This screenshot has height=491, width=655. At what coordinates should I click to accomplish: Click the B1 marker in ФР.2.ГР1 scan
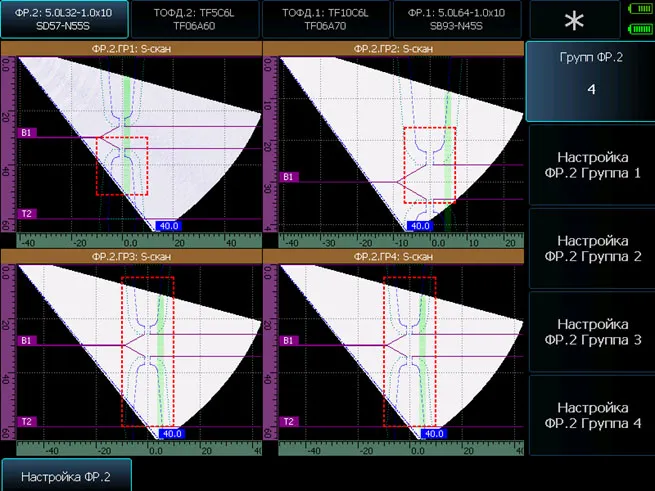pyautogui.click(x=27, y=131)
